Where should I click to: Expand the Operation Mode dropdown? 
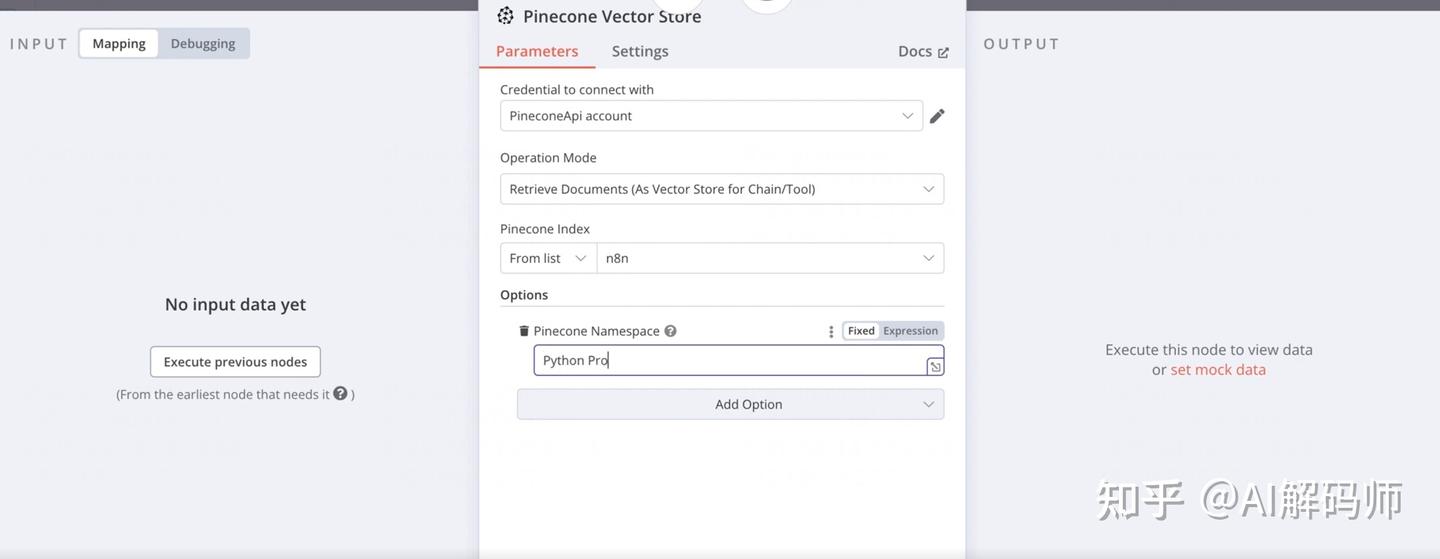(721, 189)
